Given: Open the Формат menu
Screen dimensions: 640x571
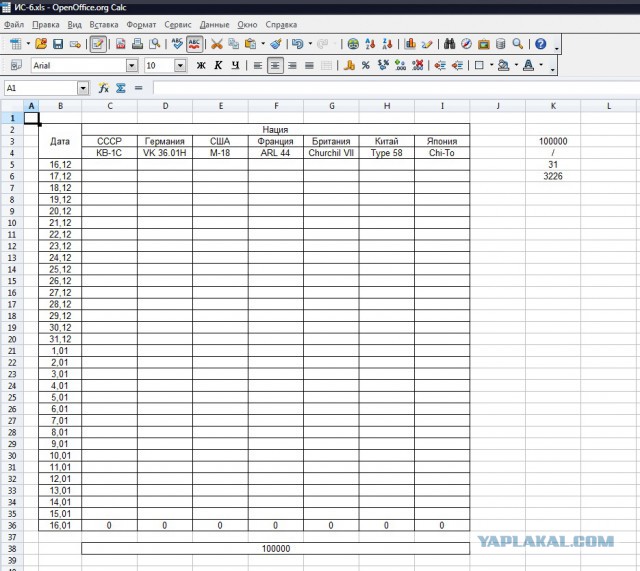Looking at the screenshot, I should pyautogui.click(x=141, y=25).
